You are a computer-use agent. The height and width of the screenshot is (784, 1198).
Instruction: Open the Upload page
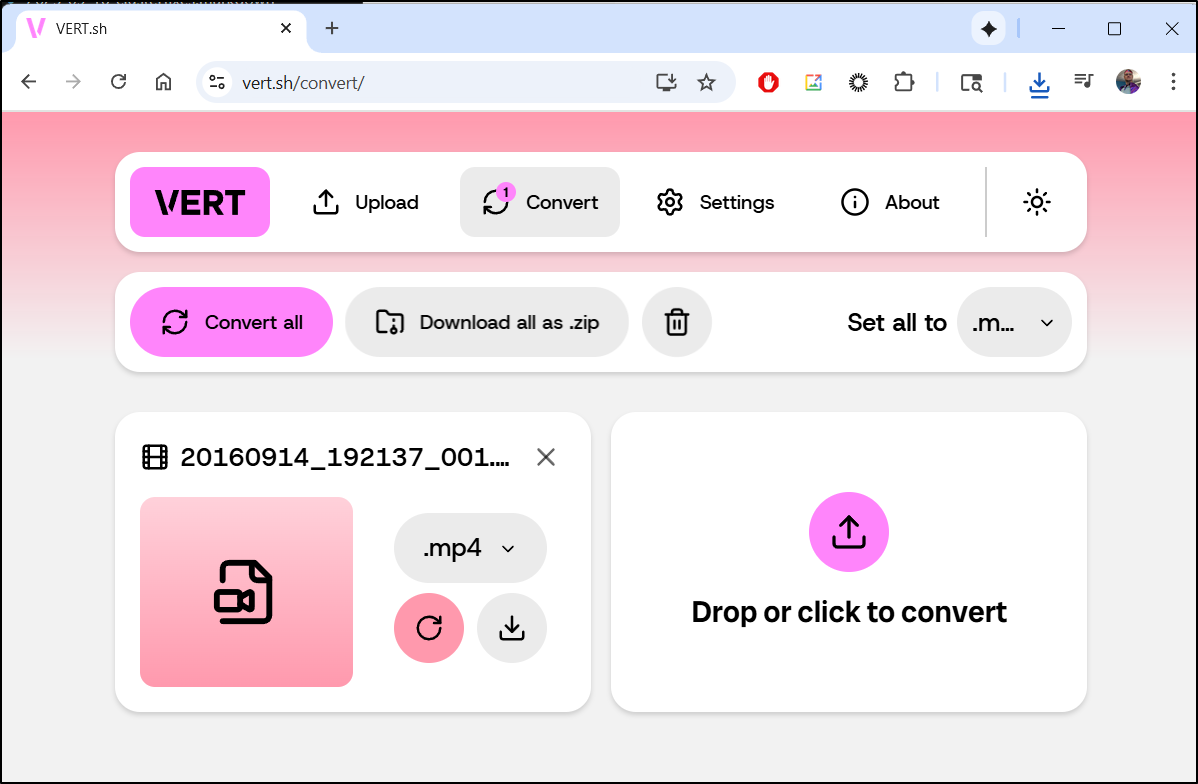366,202
